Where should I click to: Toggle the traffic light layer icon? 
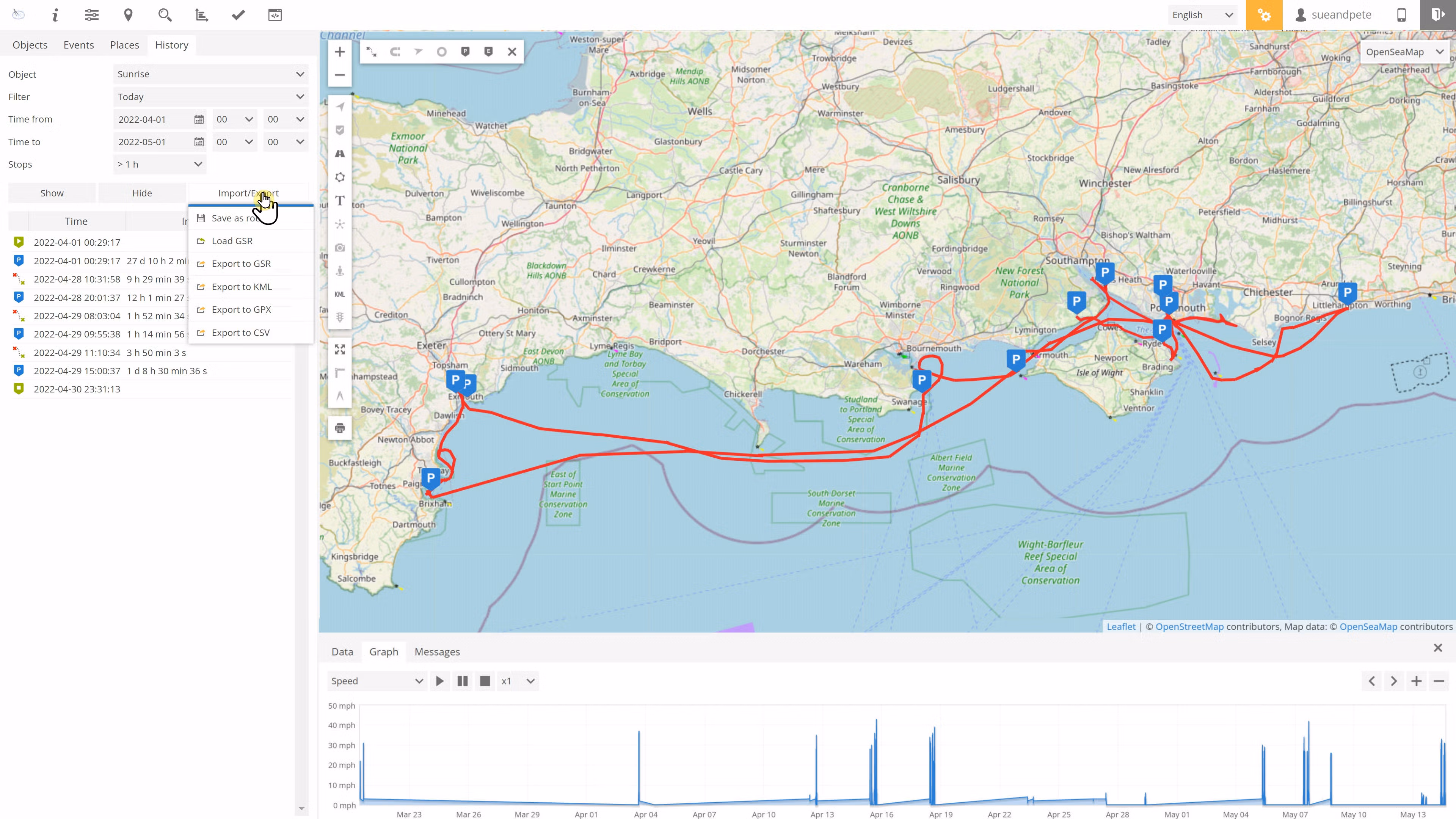(340, 317)
